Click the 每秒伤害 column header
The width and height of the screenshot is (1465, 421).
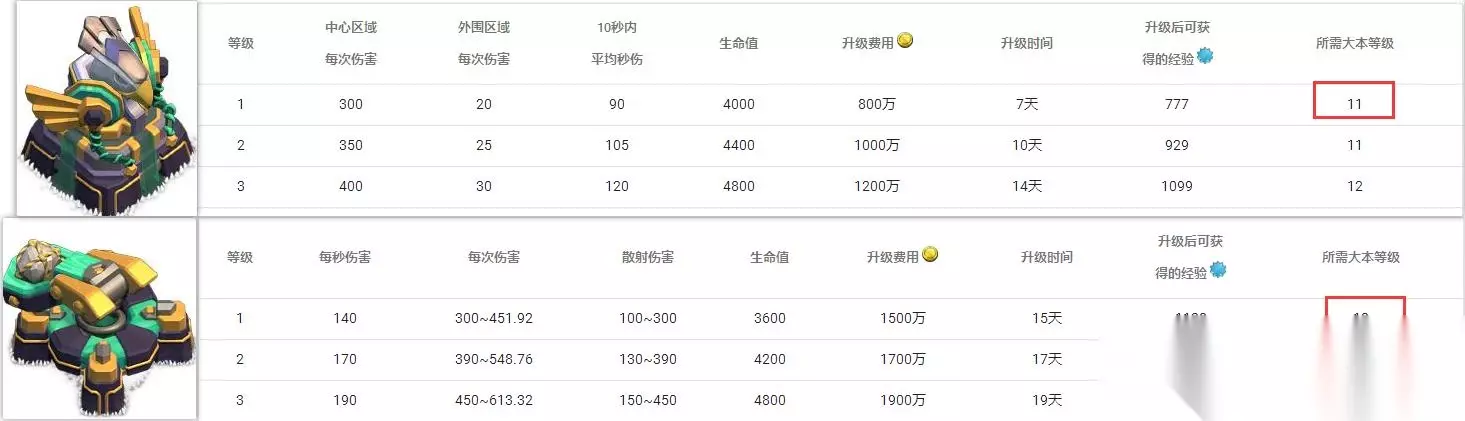click(345, 257)
